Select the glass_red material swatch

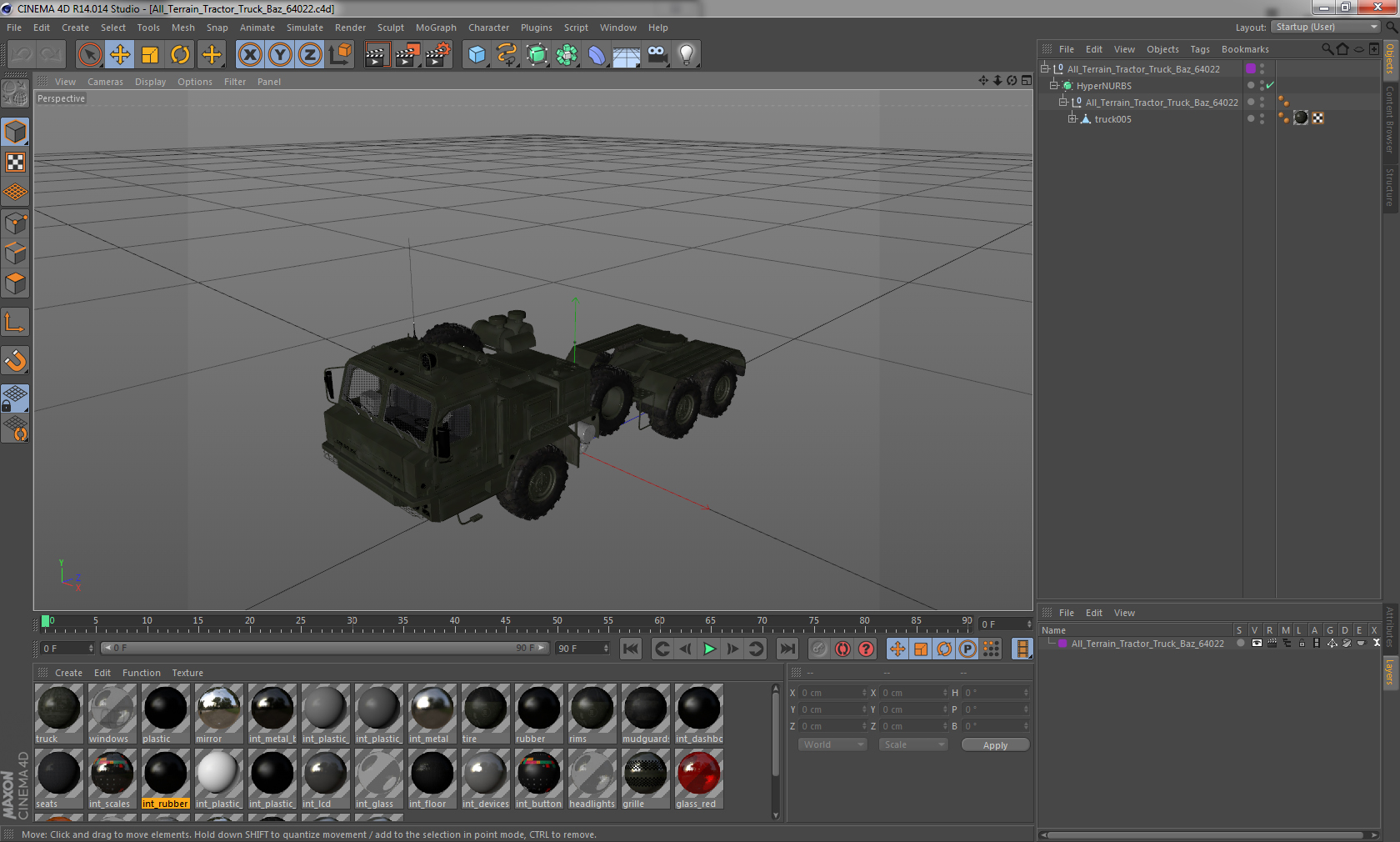698,779
